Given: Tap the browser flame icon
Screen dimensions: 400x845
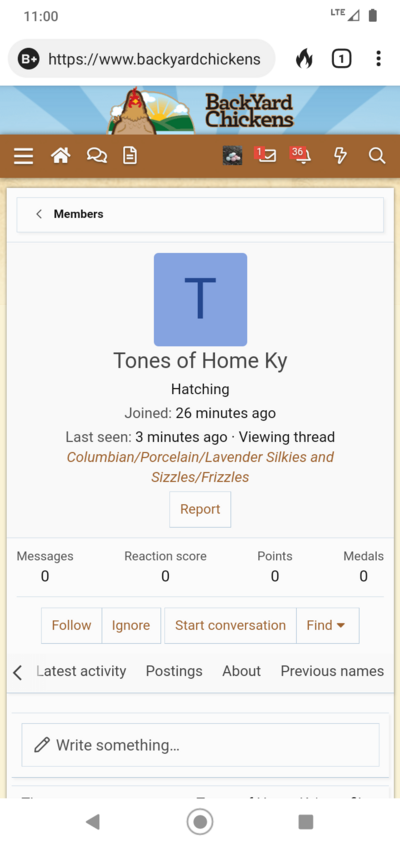Looking at the screenshot, I should pyautogui.click(x=304, y=59).
